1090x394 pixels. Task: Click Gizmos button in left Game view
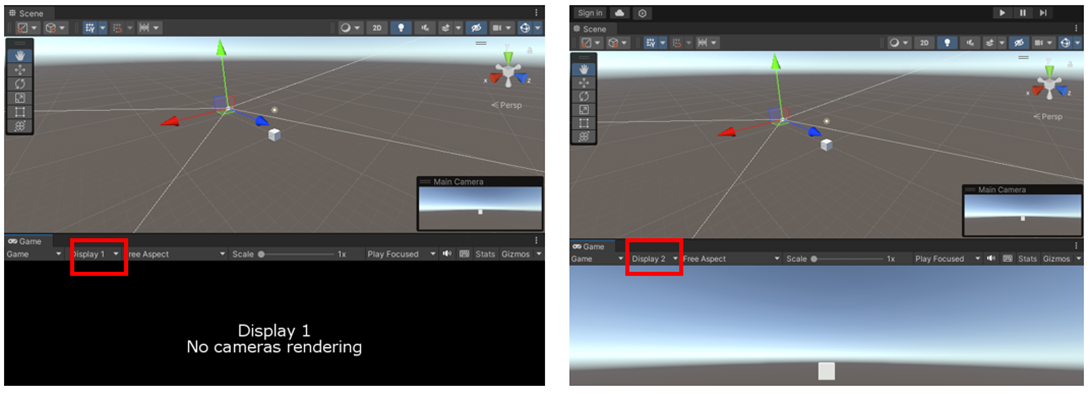pyautogui.click(x=515, y=254)
